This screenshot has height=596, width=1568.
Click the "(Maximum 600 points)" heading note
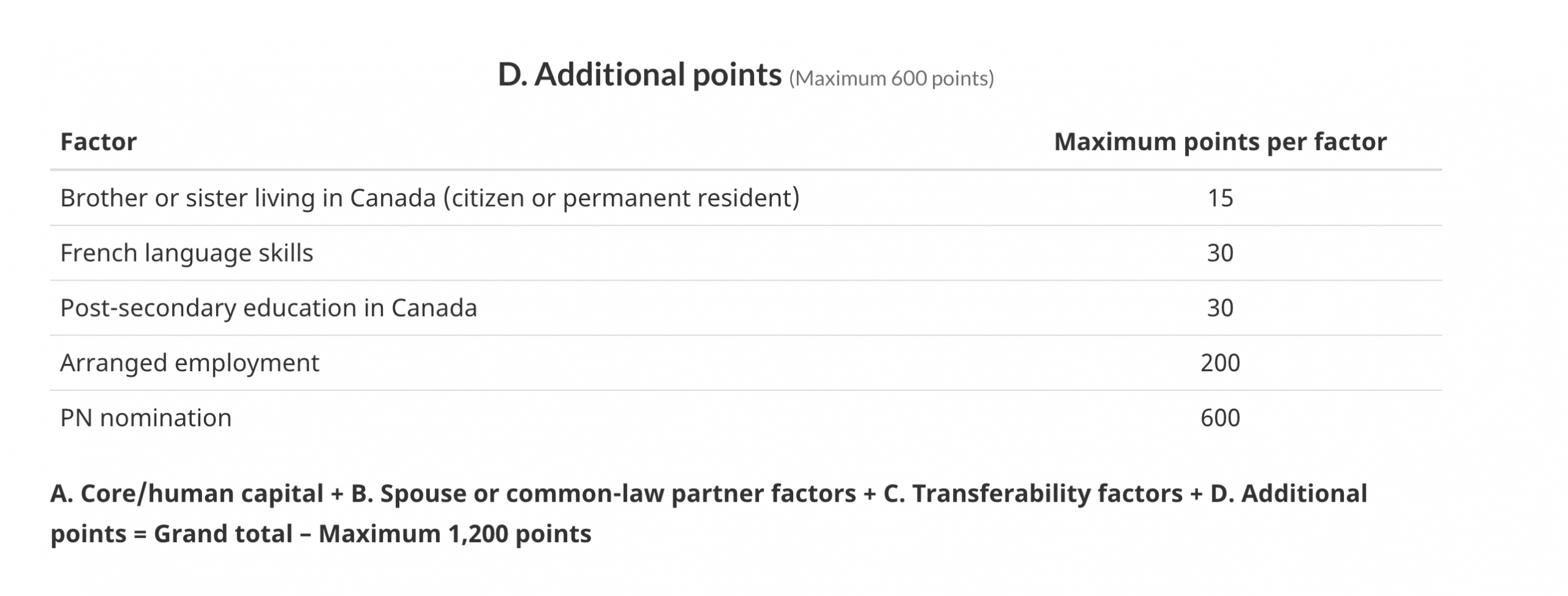[x=891, y=79]
